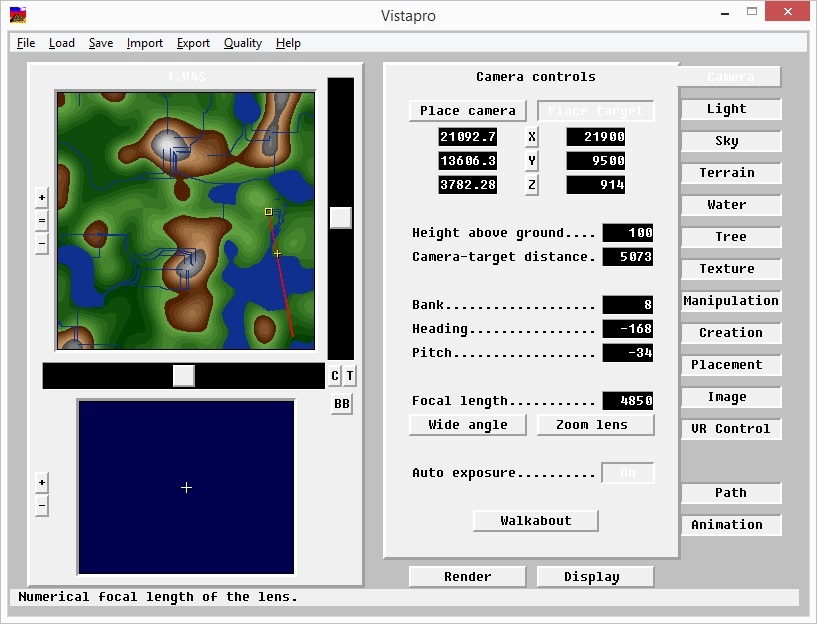The image size is (817, 624).
Task: Open the Import menu
Action: pos(144,43)
